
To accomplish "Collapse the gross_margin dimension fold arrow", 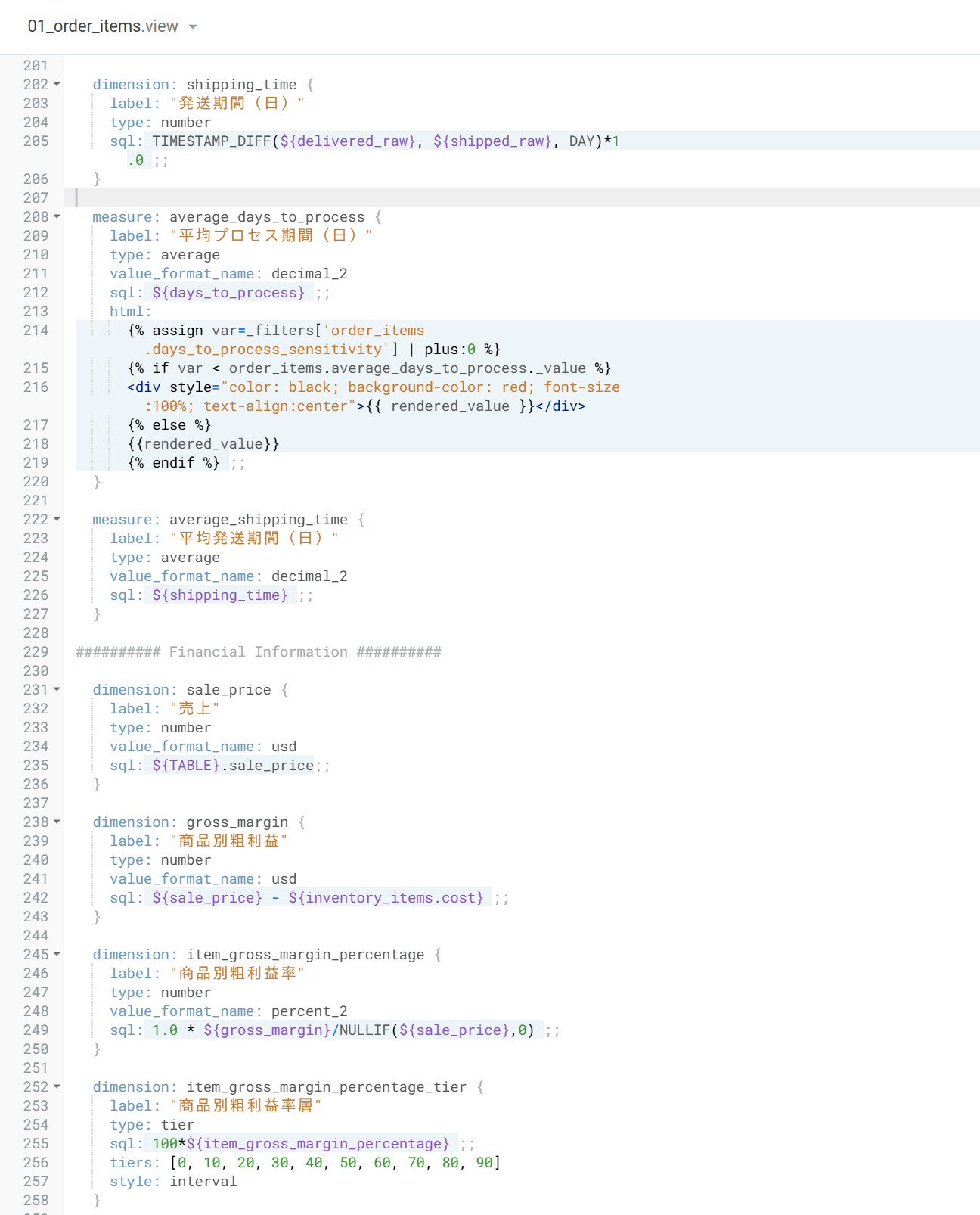I will tap(57, 822).
